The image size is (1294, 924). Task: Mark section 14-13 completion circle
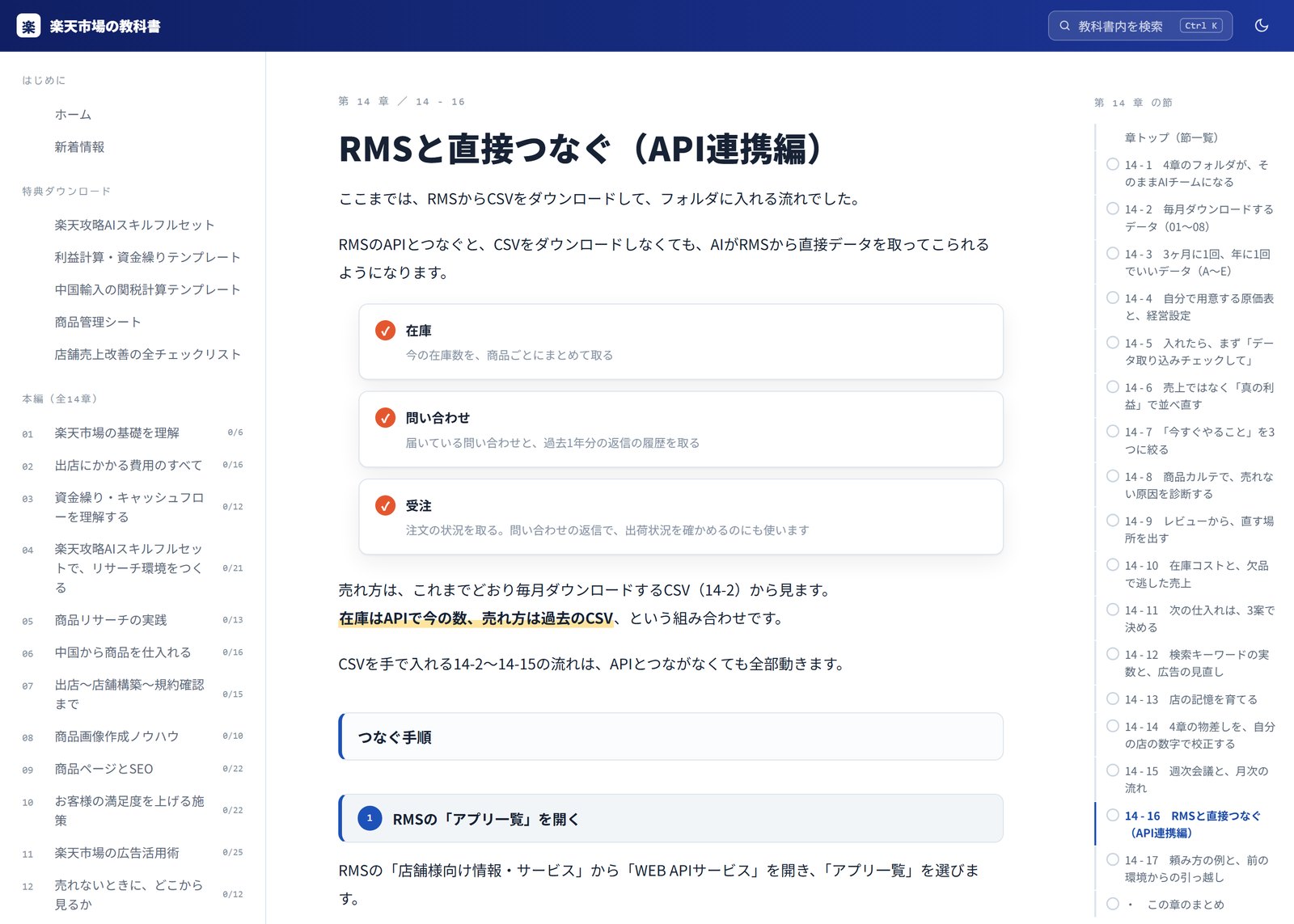pyautogui.click(x=1113, y=698)
